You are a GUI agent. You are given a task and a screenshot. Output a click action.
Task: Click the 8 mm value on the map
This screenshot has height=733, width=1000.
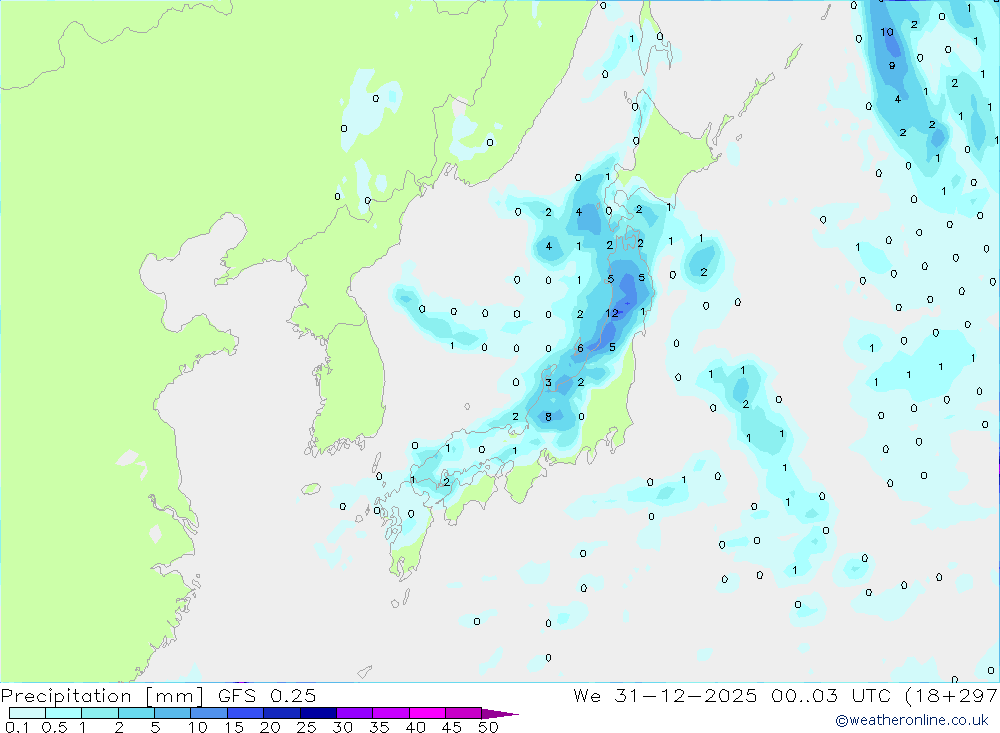coord(548,417)
